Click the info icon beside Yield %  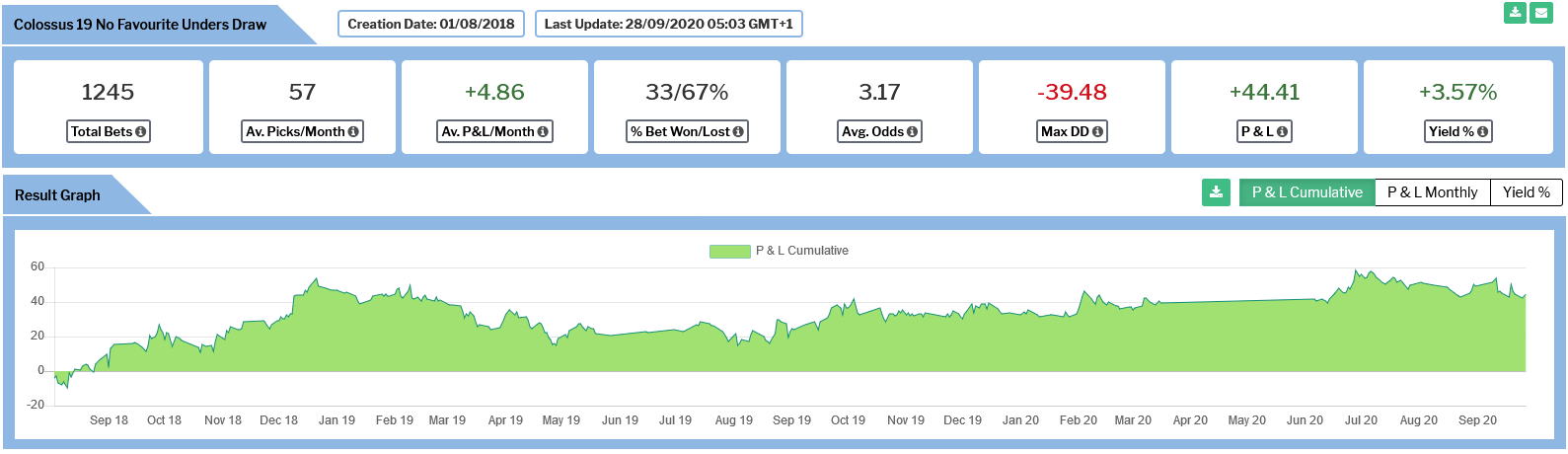[x=1482, y=131]
